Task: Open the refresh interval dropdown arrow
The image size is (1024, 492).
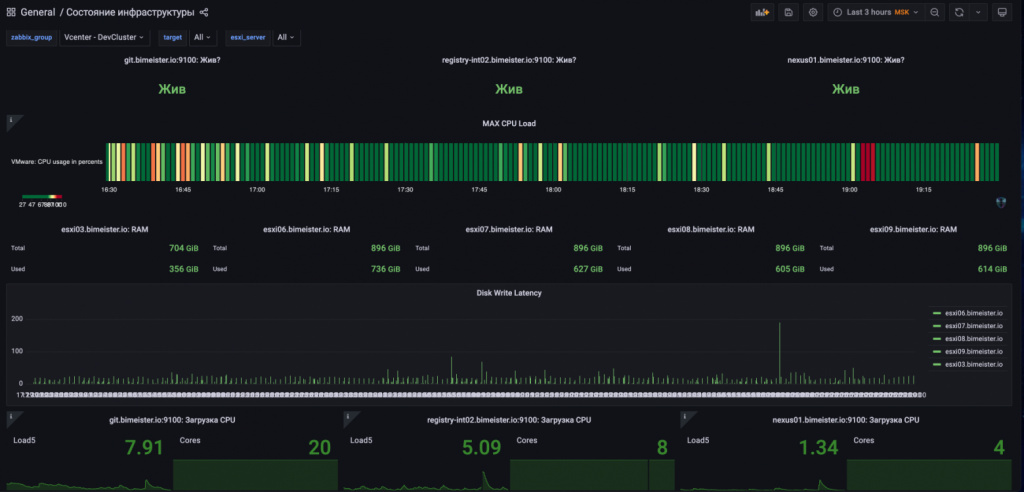Action: (978, 12)
